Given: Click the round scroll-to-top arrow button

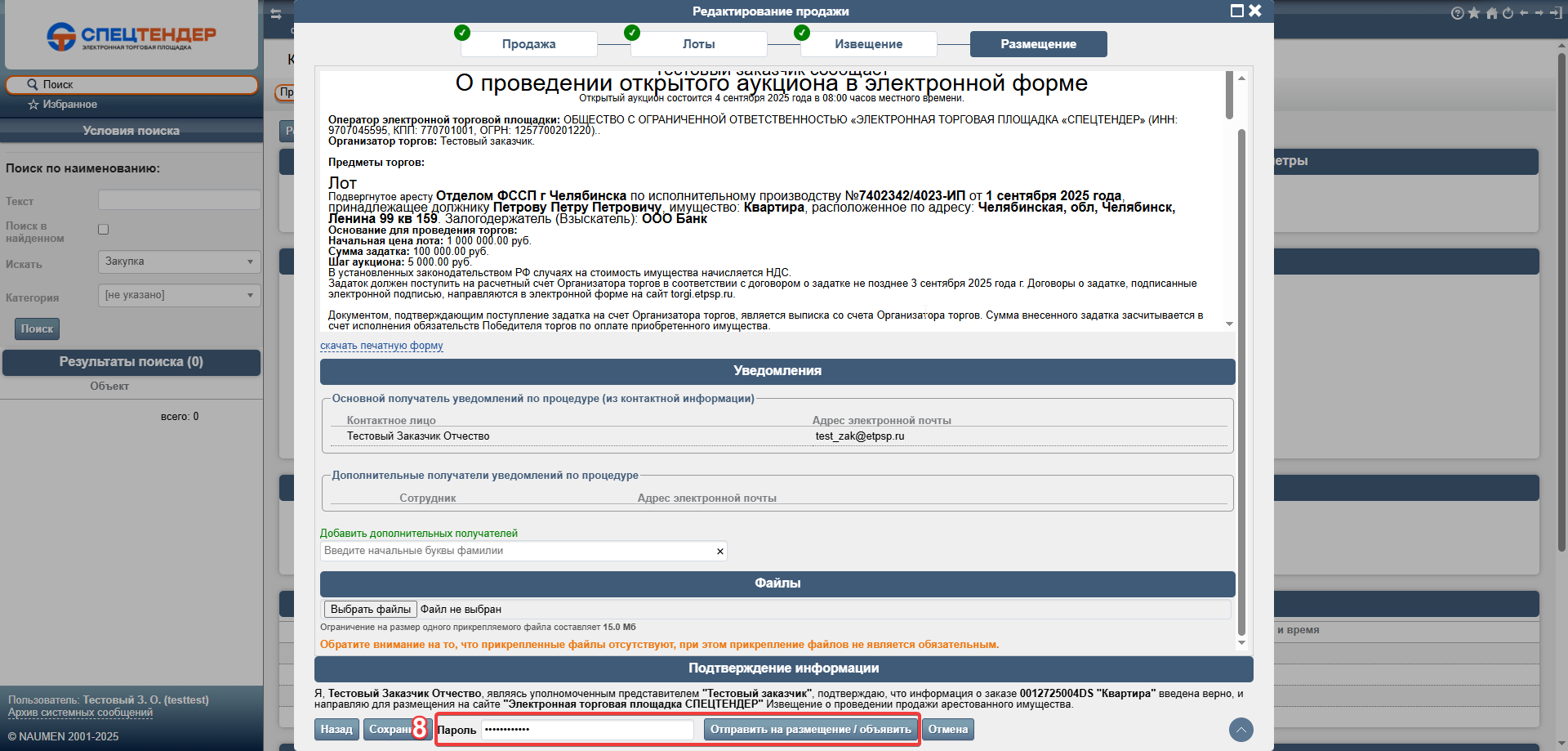Looking at the screenshot, I should pos(1241,730).
